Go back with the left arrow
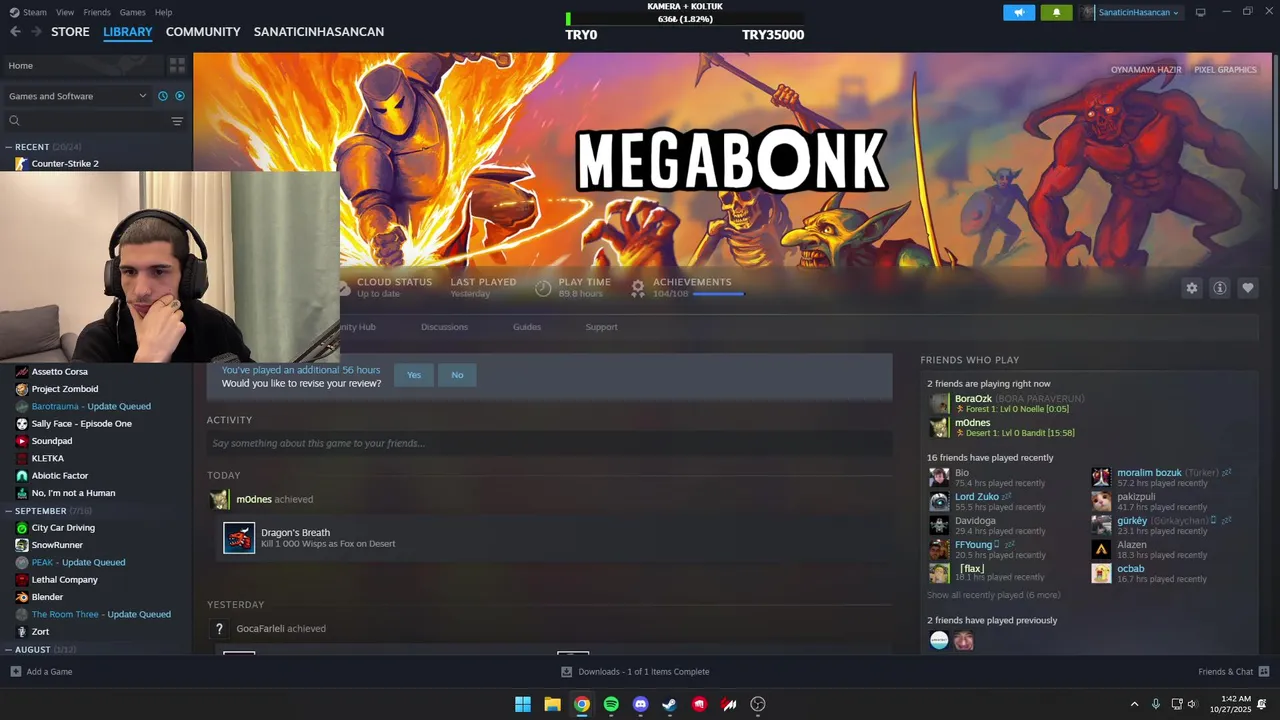Viewport: 1280px width, 720px height. [x=15, y=32]
